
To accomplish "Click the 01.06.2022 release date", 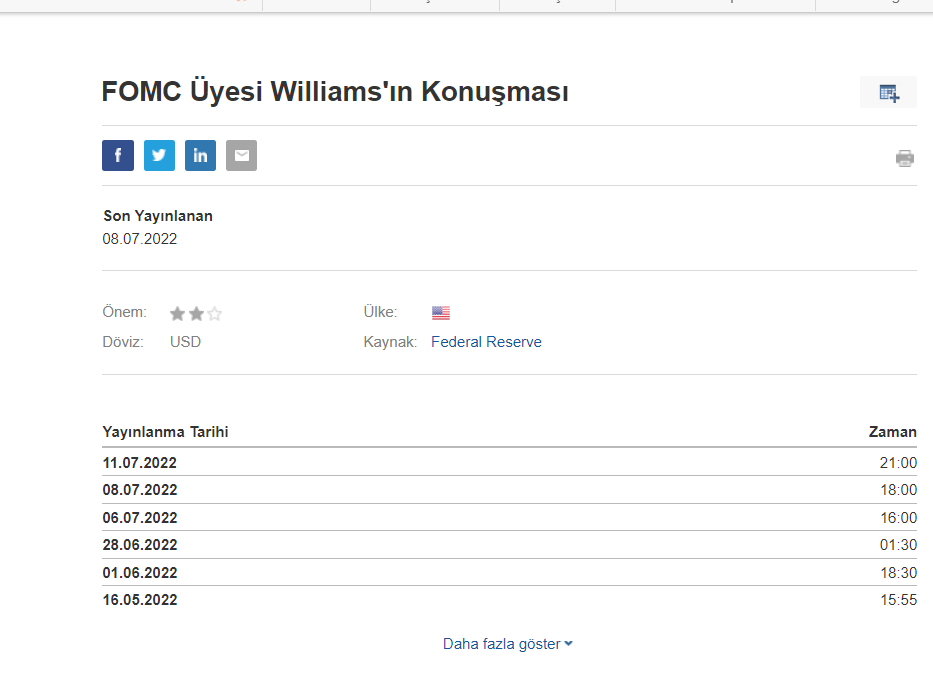I will click(x=140, y=573).
